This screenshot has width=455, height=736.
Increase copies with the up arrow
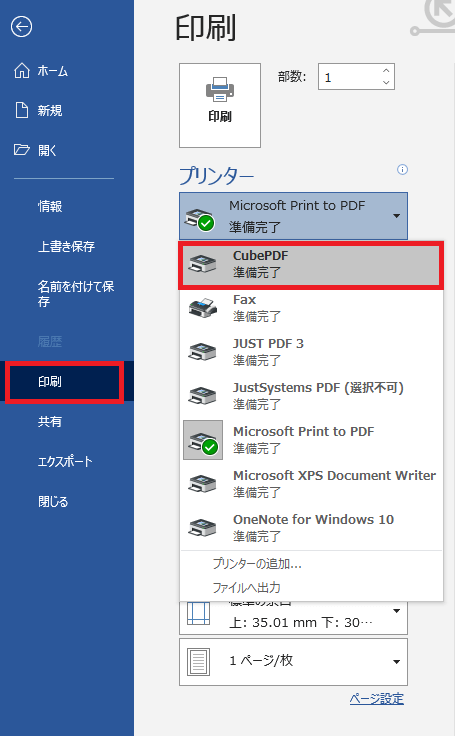(386, 70)
